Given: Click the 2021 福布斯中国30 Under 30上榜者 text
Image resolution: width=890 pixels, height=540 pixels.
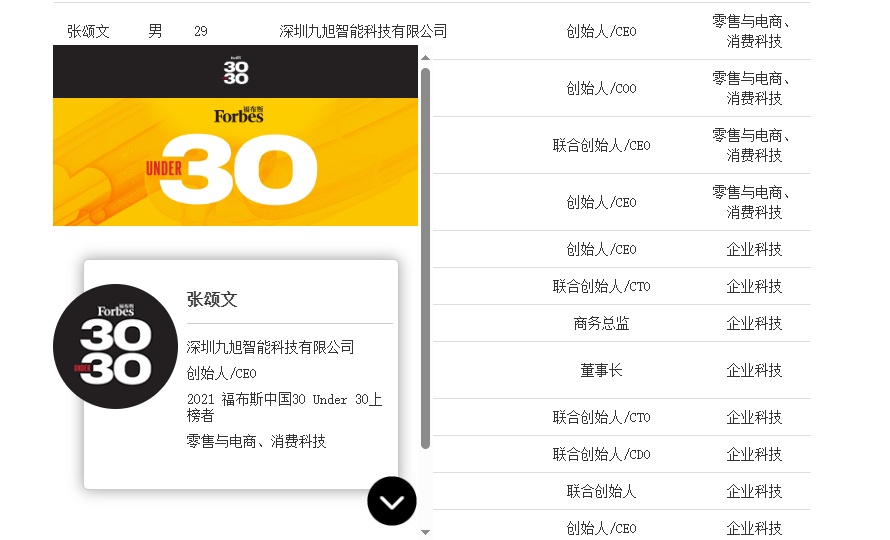Looking at the screenshot, I should (284, 407).
